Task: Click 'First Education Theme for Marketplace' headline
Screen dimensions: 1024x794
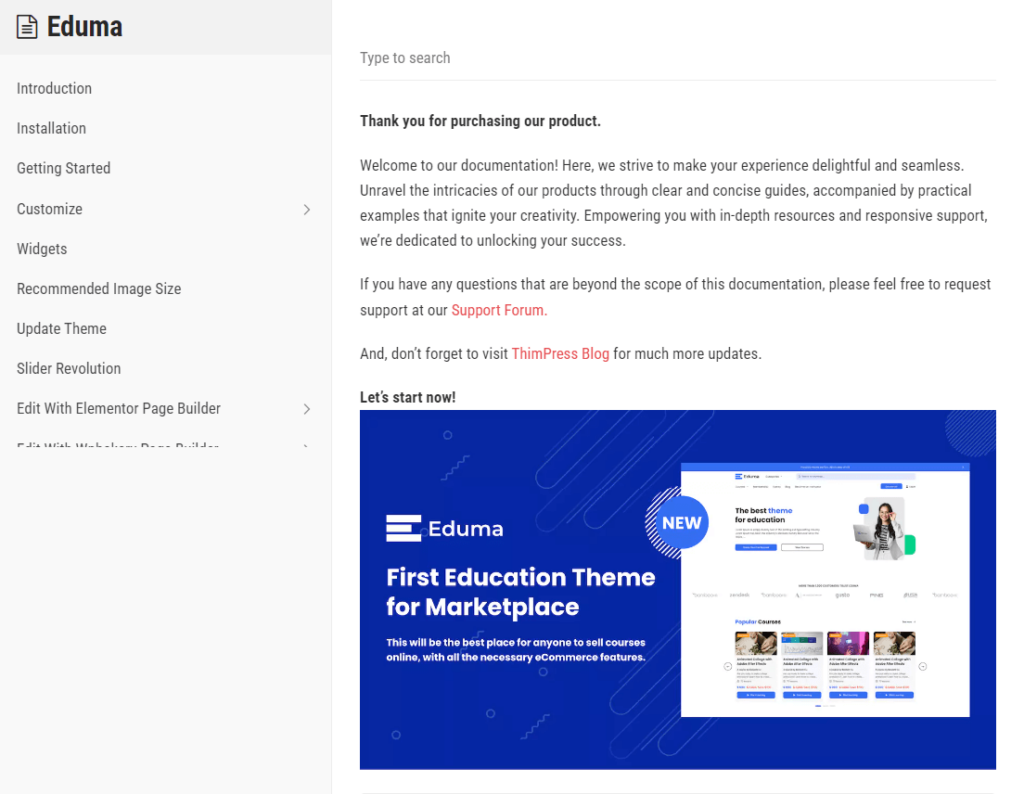Action: 520,592
